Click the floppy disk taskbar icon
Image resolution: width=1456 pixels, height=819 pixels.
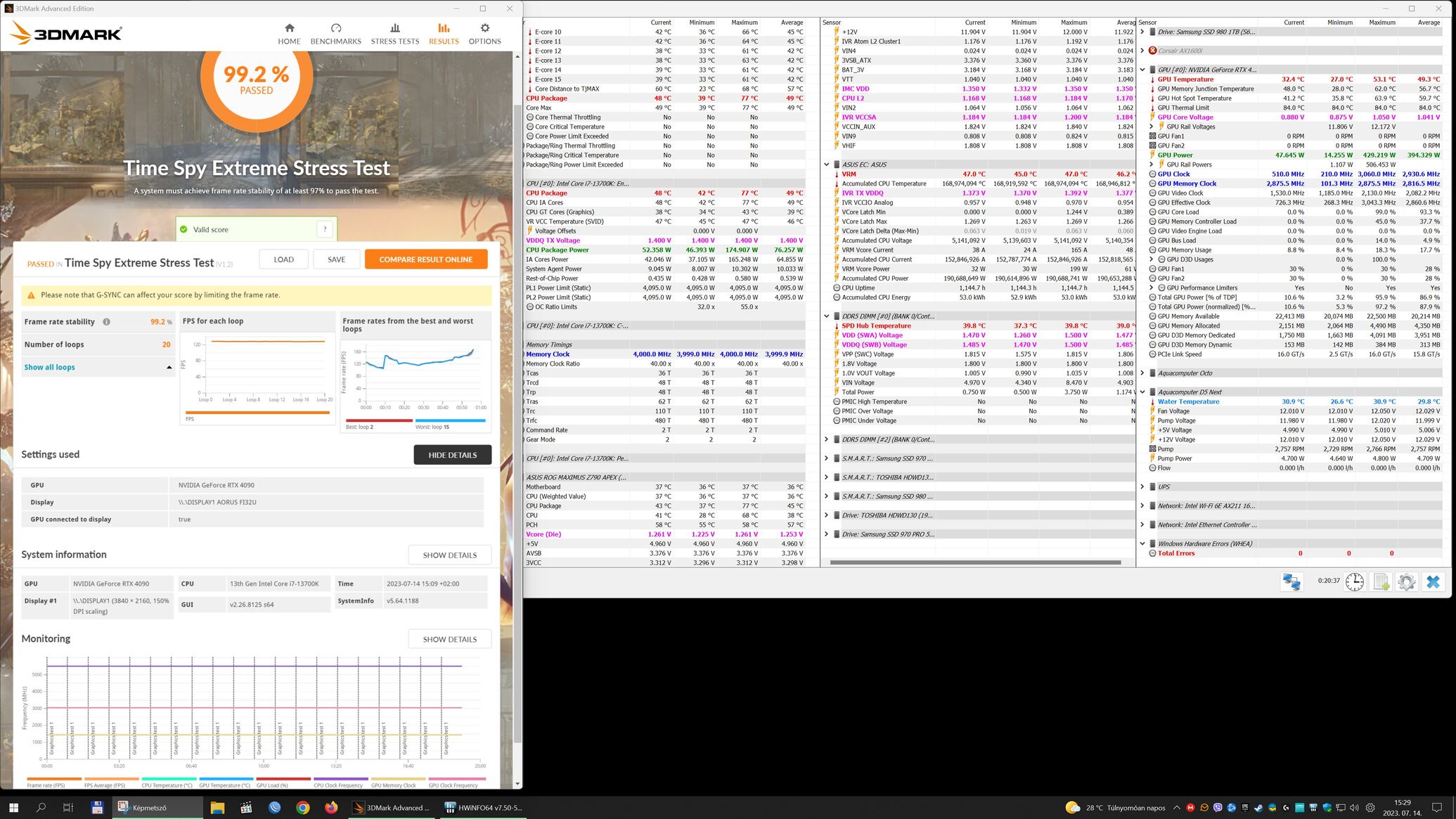[97, 808]
